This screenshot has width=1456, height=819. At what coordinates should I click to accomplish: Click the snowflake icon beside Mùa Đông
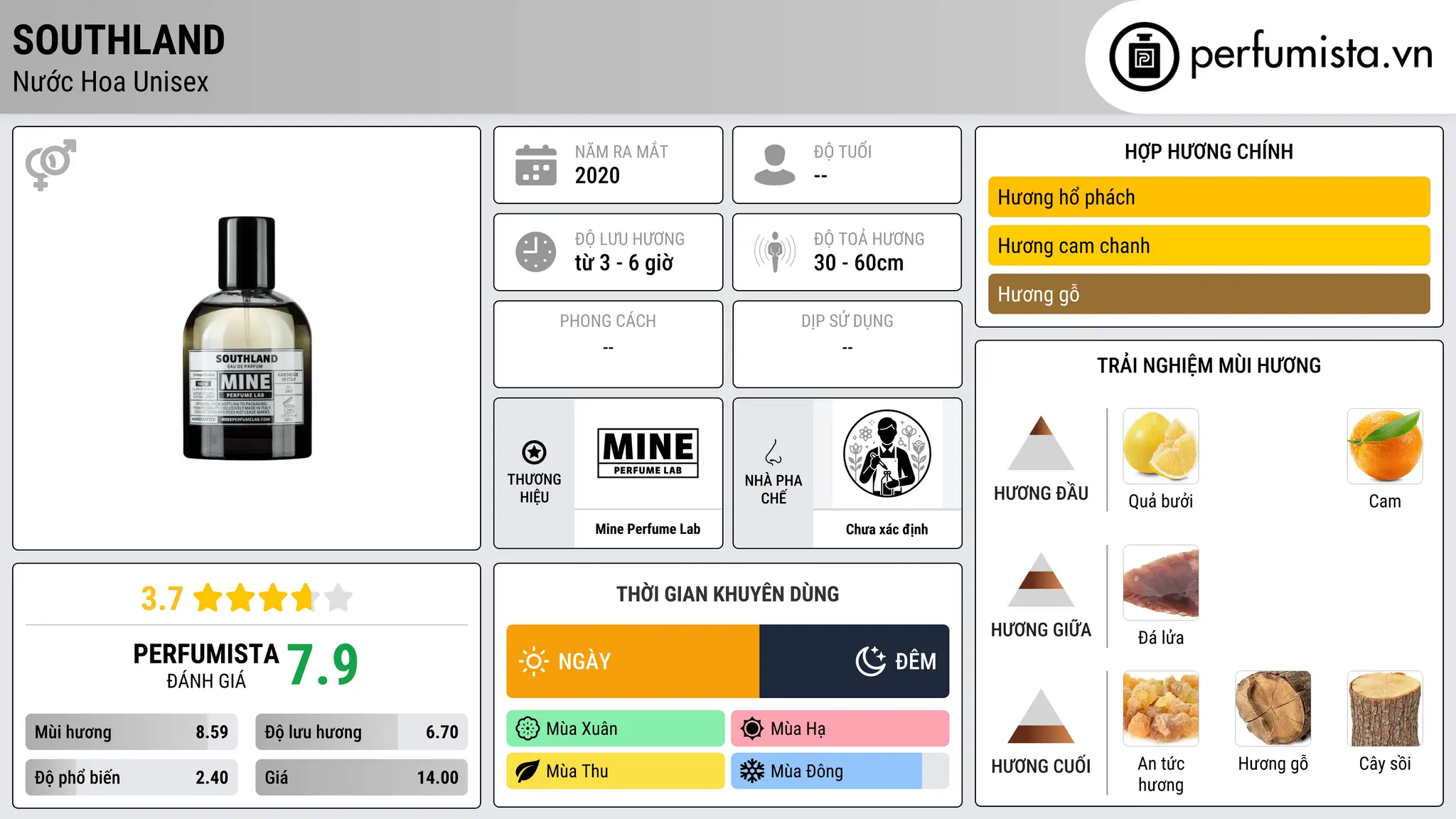pos(752,771)
